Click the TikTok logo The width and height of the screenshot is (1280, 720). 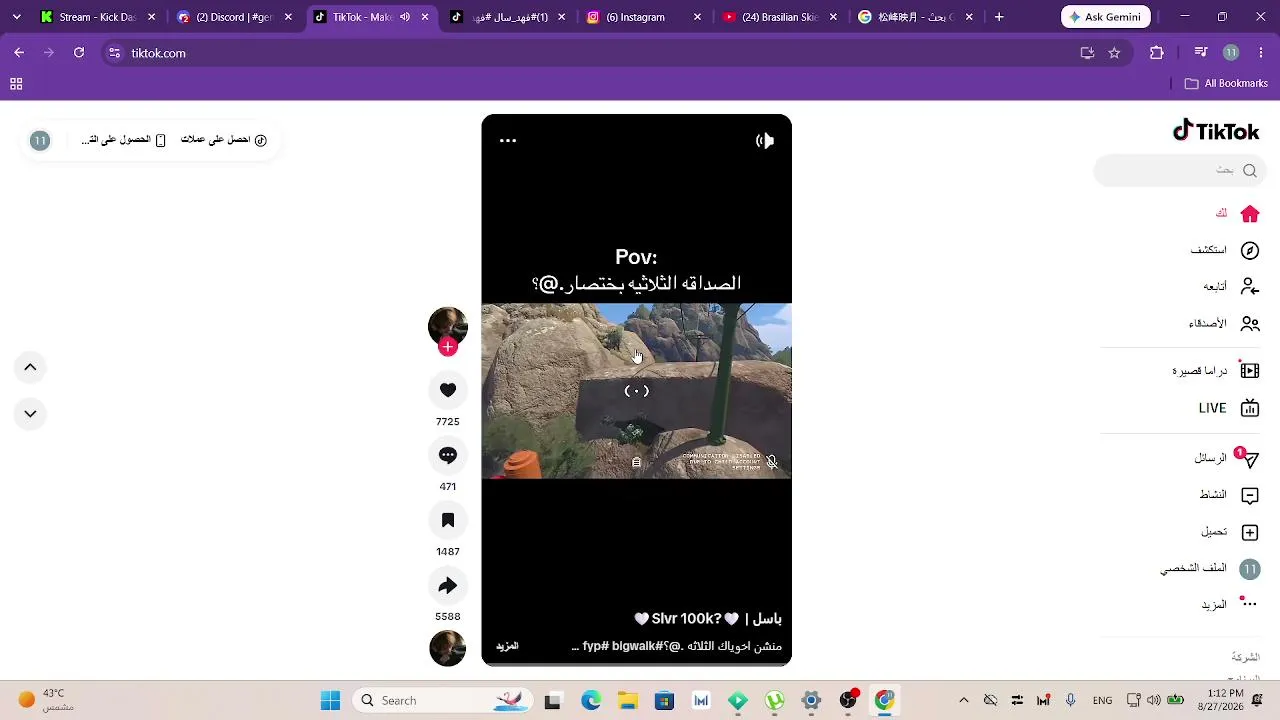tap(1216, 131)
